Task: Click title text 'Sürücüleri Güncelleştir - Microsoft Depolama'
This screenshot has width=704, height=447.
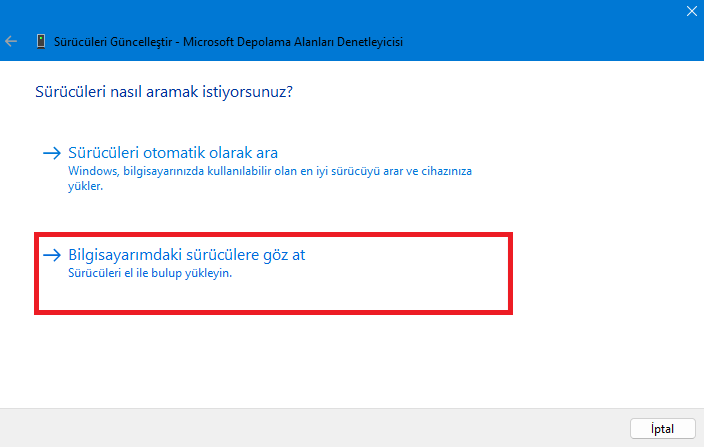Action: [x=229, y=42]
